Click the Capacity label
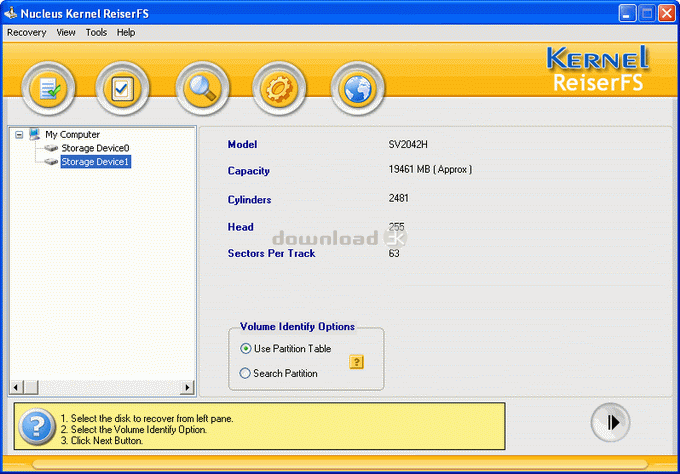680x474 pixels. 248,171
